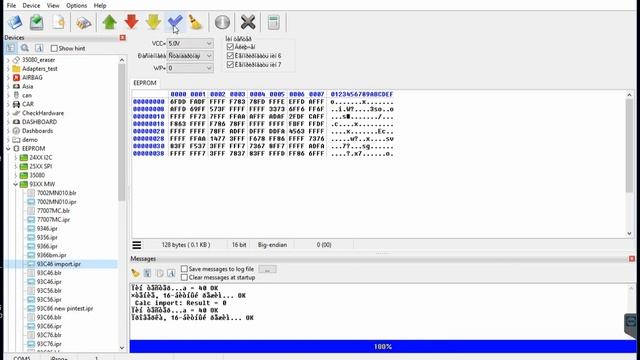
Task: Close the Devices panel with red X
Action: click(122, 38)
